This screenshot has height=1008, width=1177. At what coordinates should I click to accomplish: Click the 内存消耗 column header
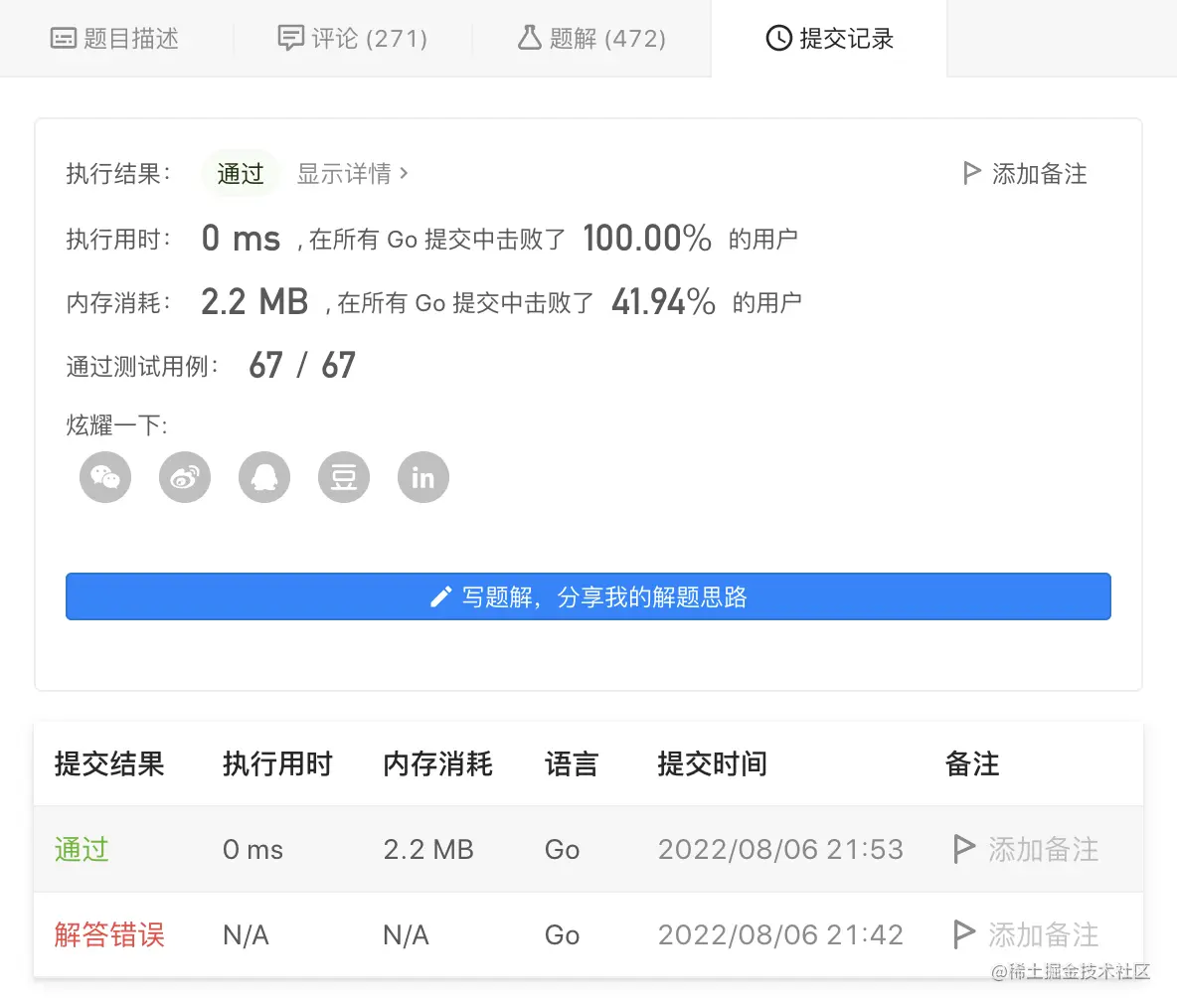coord(437,764)
